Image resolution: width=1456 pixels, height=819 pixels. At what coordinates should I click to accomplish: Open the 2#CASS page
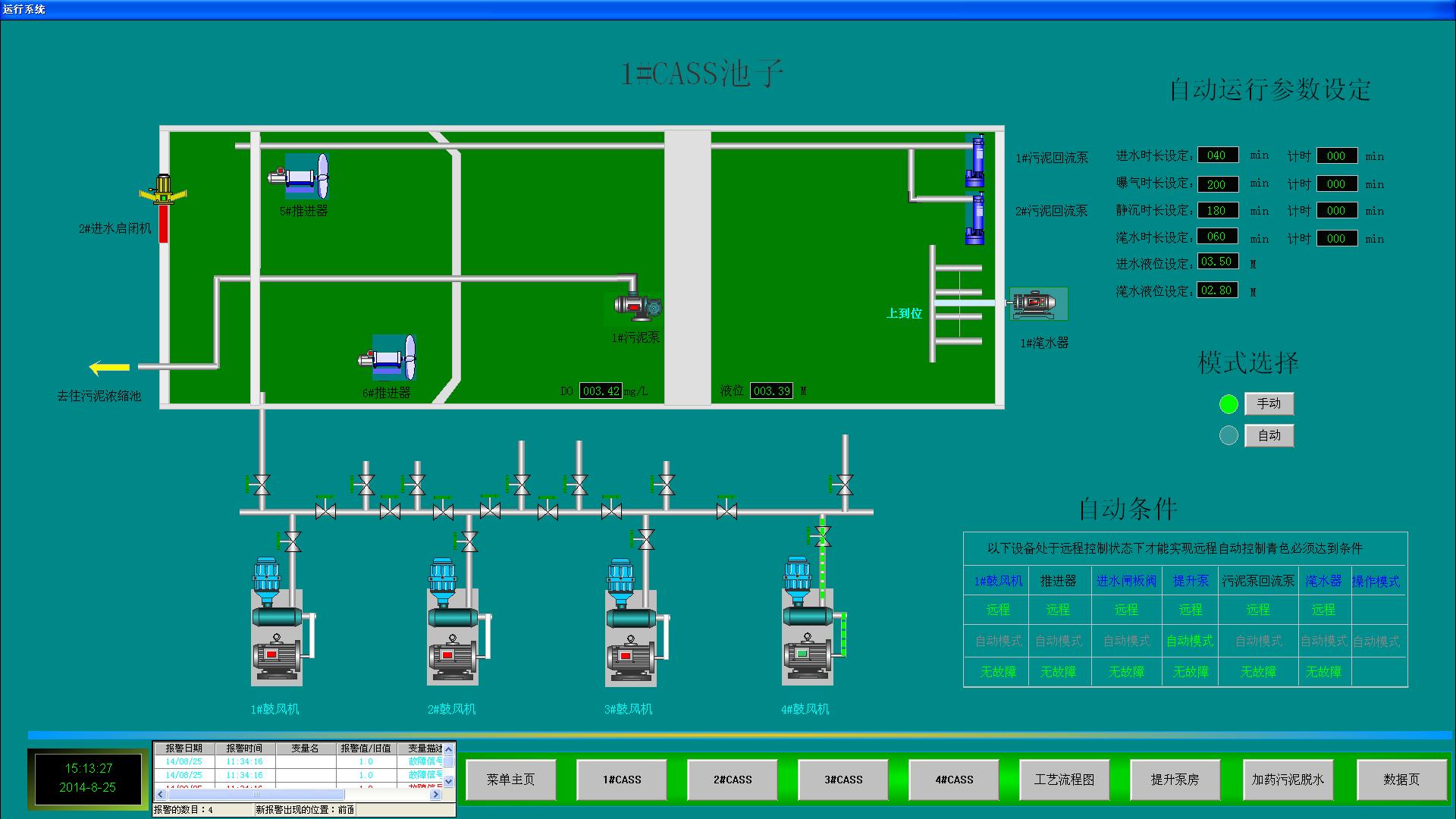pos(733,780)
